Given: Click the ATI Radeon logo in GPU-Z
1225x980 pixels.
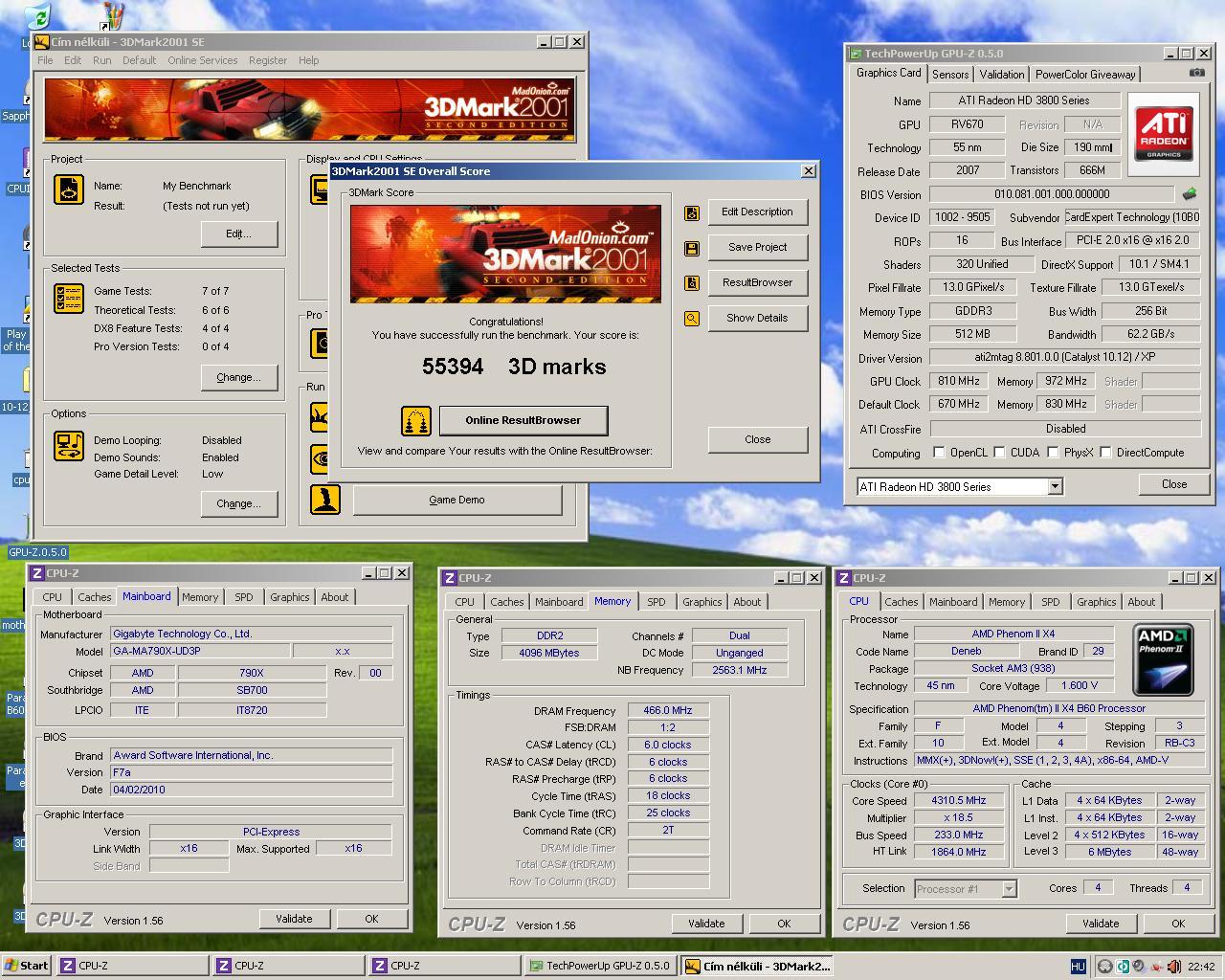Looking at the screenshot, I should 1164,133.
